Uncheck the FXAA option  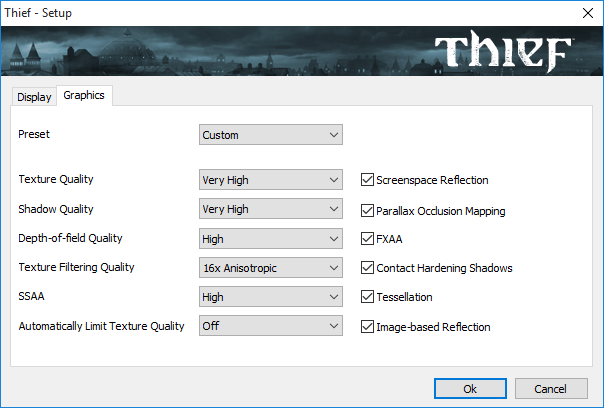point(367,240)
